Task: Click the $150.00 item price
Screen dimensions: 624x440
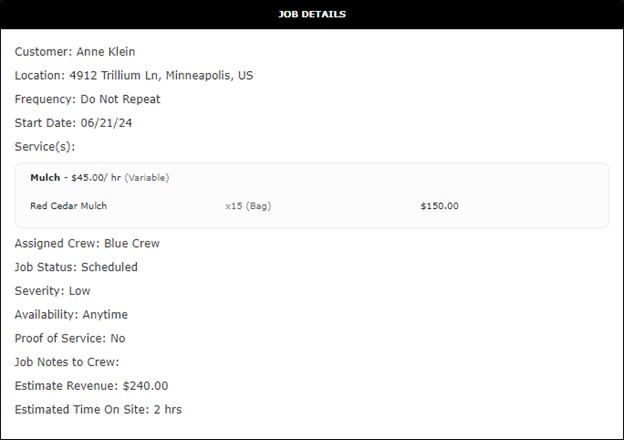Action: (x=439, y=206)
